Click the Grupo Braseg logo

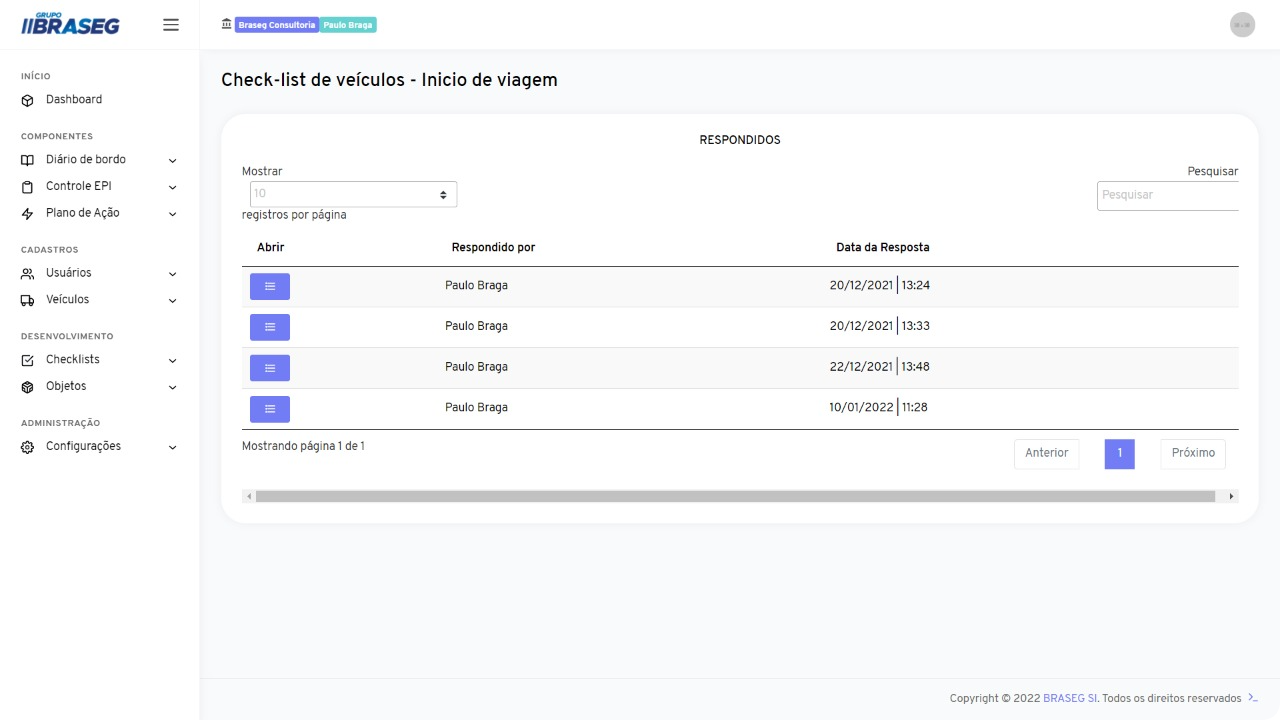70,24
